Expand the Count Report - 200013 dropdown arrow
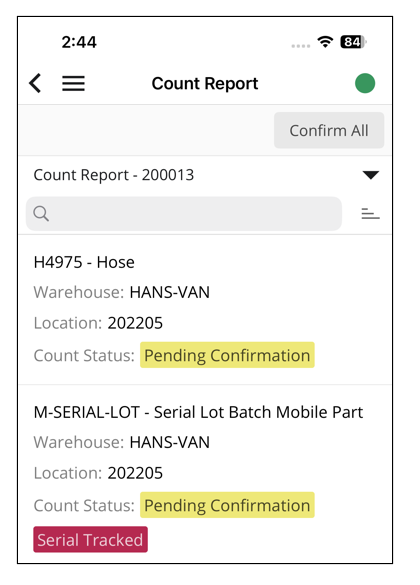The height and width of the screenshot is (585, 420). (x=371, y=175)
